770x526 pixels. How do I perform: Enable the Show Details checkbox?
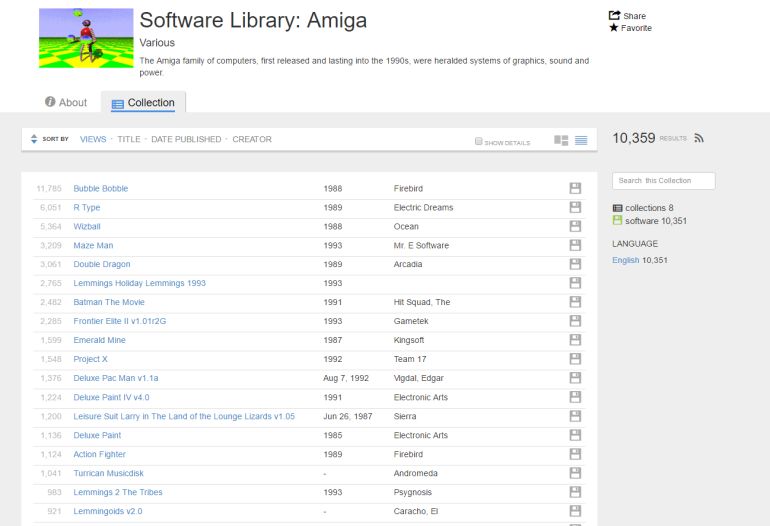coord(479,141)
